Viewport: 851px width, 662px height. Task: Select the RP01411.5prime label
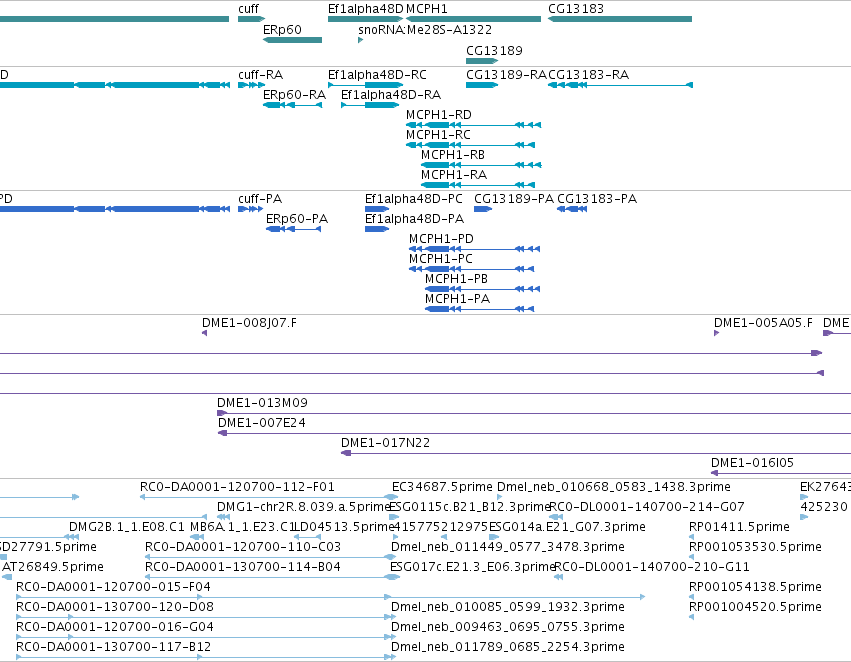coord(739,527)
